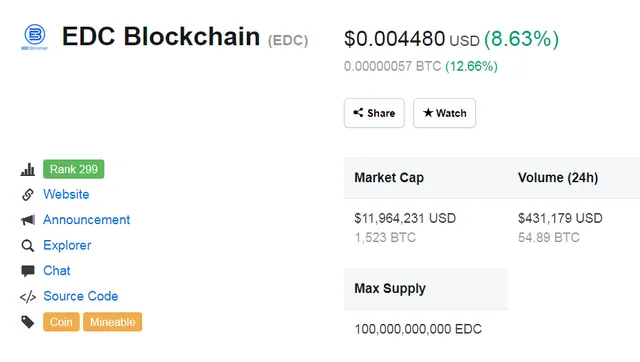Click the code brackets icon beside Source Code
The height and width of the screenshot is (362, 640).
tap(28, 297)
